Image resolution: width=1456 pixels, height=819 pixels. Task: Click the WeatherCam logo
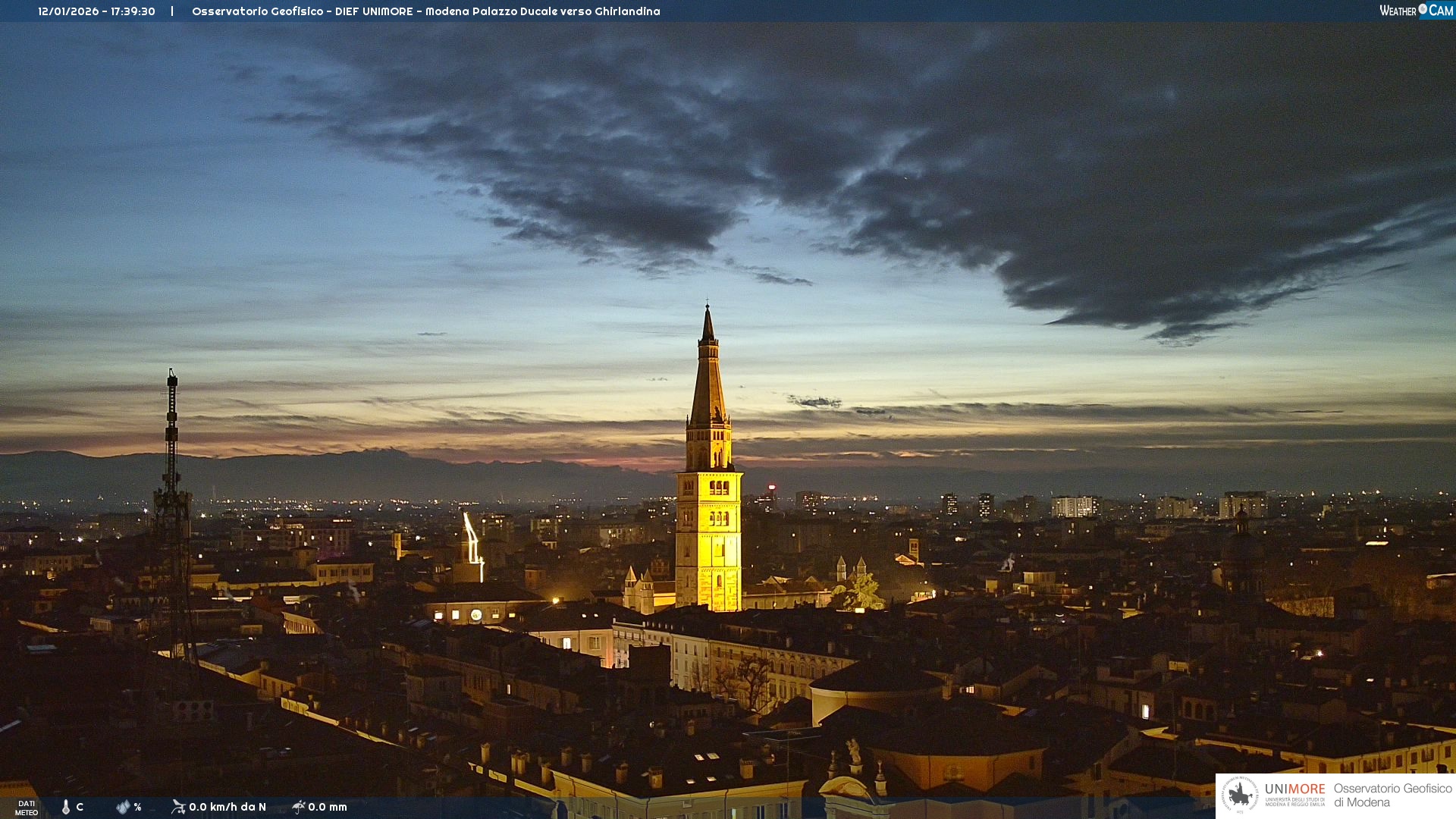tap(1416, 11)
